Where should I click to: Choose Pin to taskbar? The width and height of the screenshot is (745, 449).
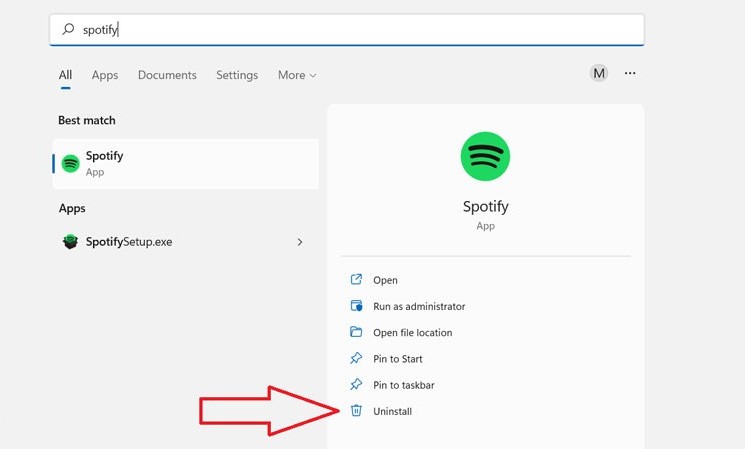click(403, 385)
